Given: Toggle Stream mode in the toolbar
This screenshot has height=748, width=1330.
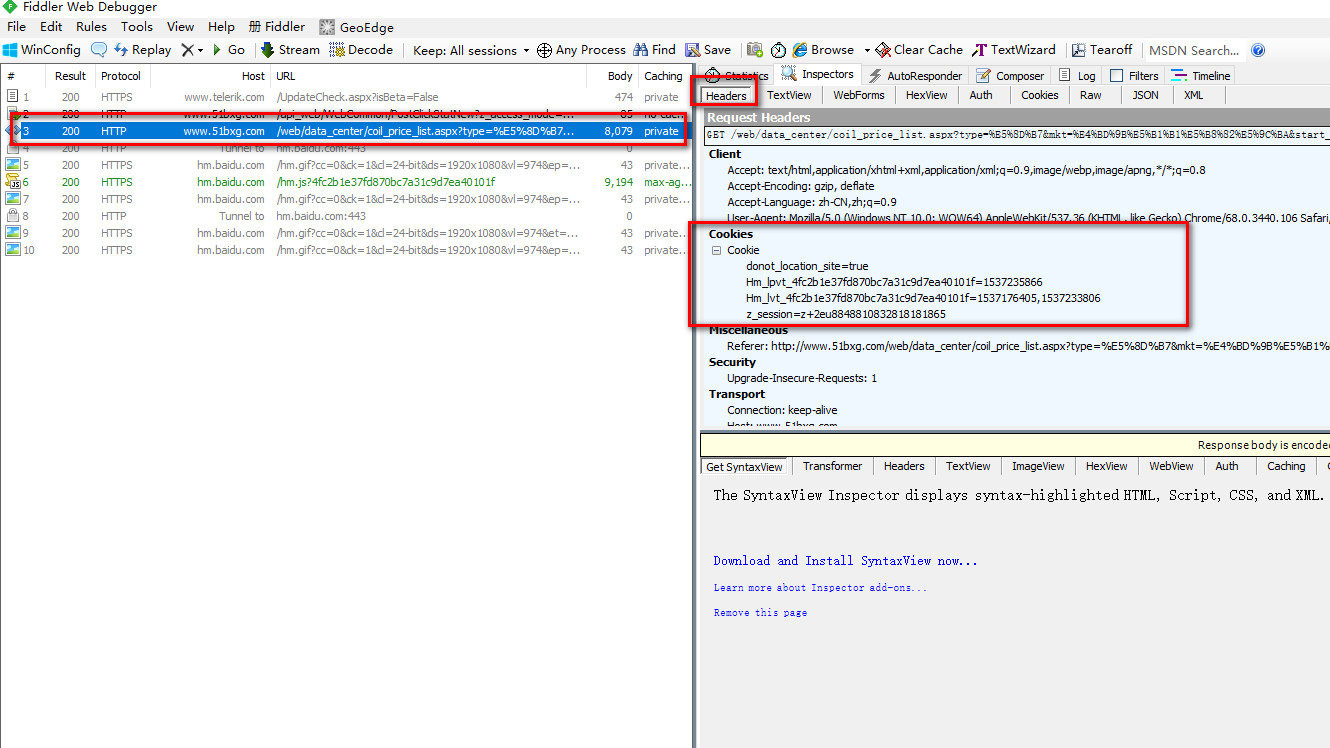Looking at the screenshot, I should (291, 50).
